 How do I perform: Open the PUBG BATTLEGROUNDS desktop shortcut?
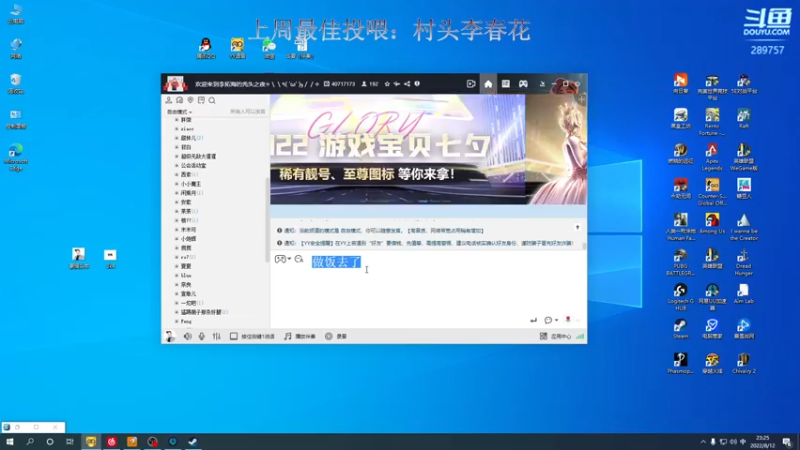680,262
